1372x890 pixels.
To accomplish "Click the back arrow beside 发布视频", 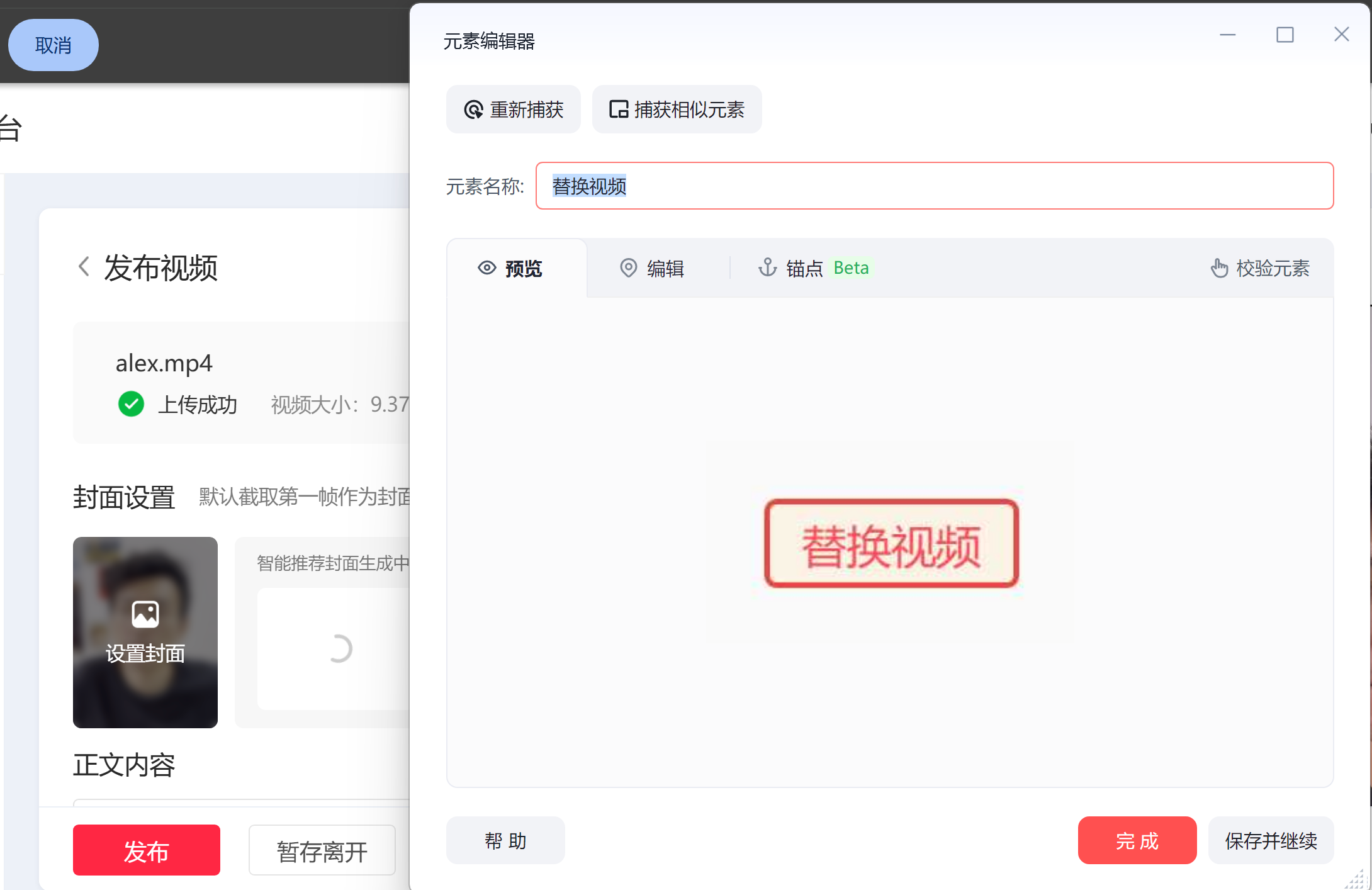I will click(84, 266).
